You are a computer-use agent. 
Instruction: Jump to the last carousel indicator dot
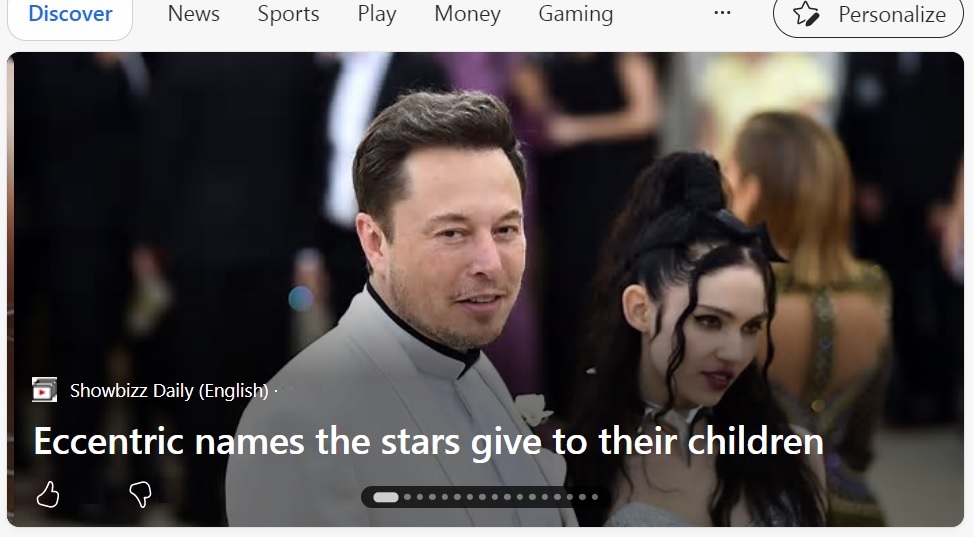coord(594,497)
